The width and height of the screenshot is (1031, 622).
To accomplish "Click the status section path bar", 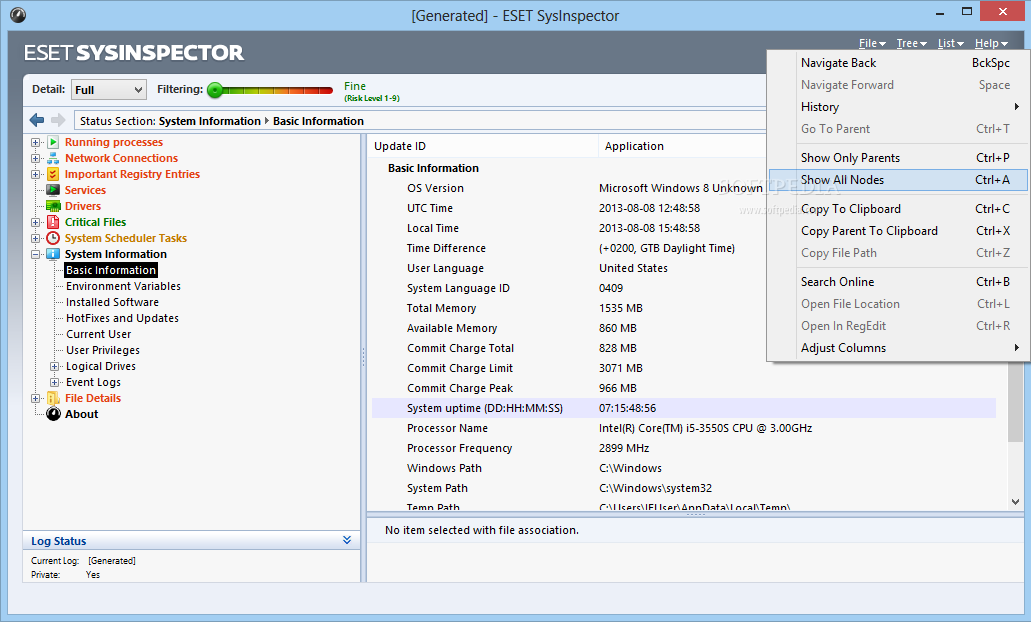I will click(x=421, y=121).
